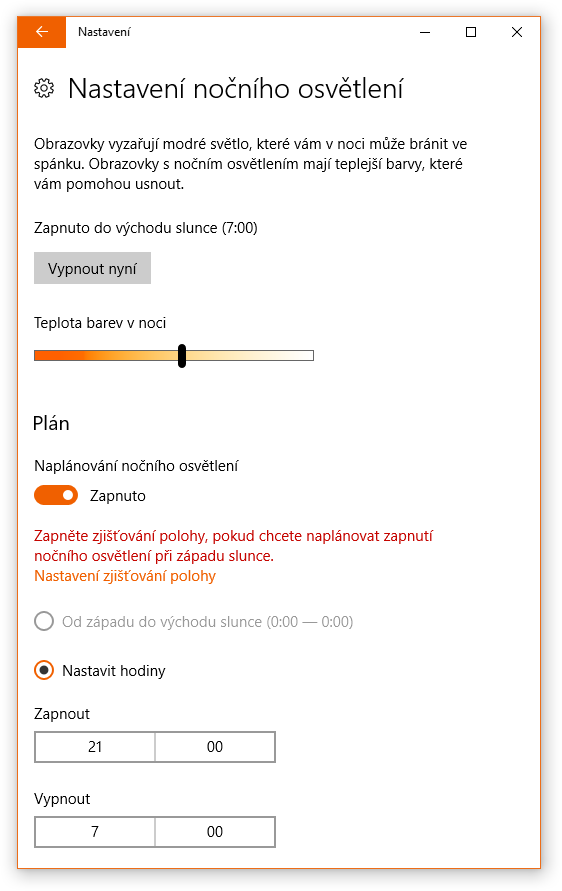Click the Zapnuto label beside the toggle
The height and width of the screenshot is (891, 562).
118,496
